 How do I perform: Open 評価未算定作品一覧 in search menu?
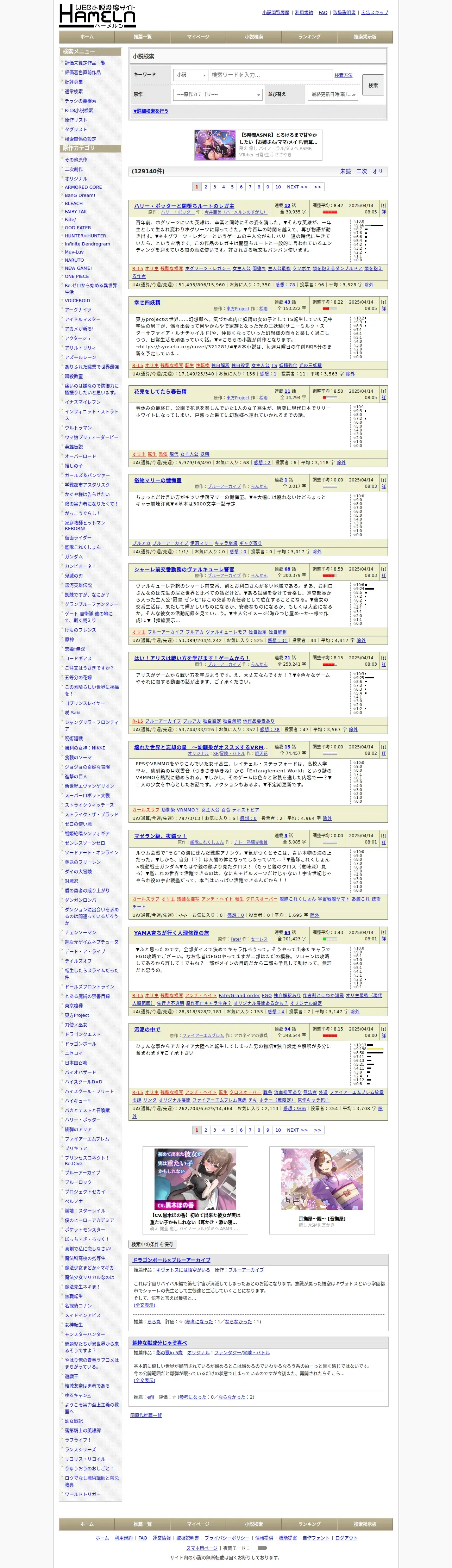[85, 63]
